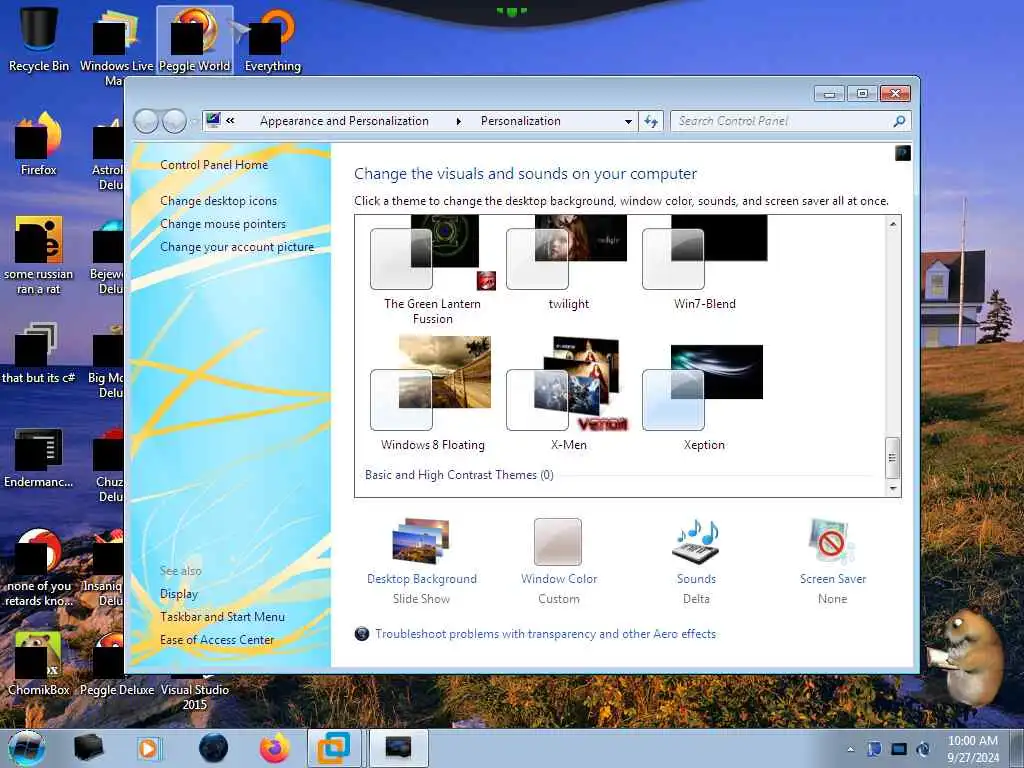
Task: Click theme list scroll down arrow
Action: pyautogui.click(x=893, y=488)
